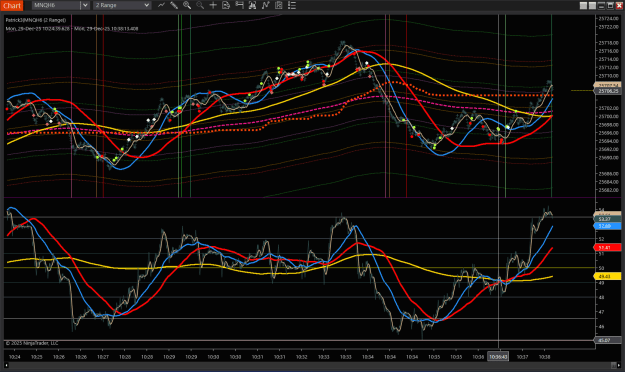The height and width of the screenshot is (372, 625).
Task: Click the 10:36:43 time marker
Action: [498, 357]
